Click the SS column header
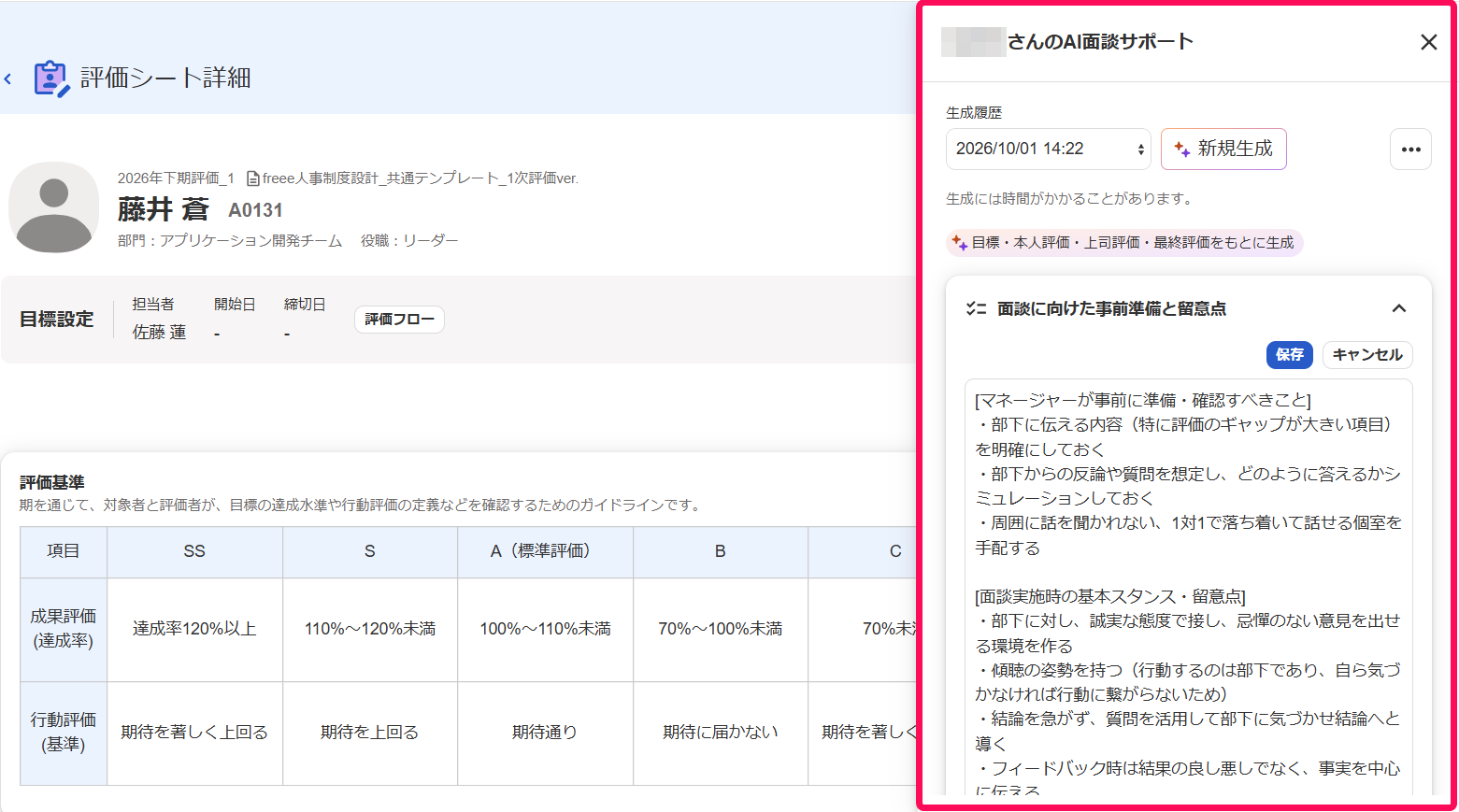The image size is (1459, 812). (194, 552)
